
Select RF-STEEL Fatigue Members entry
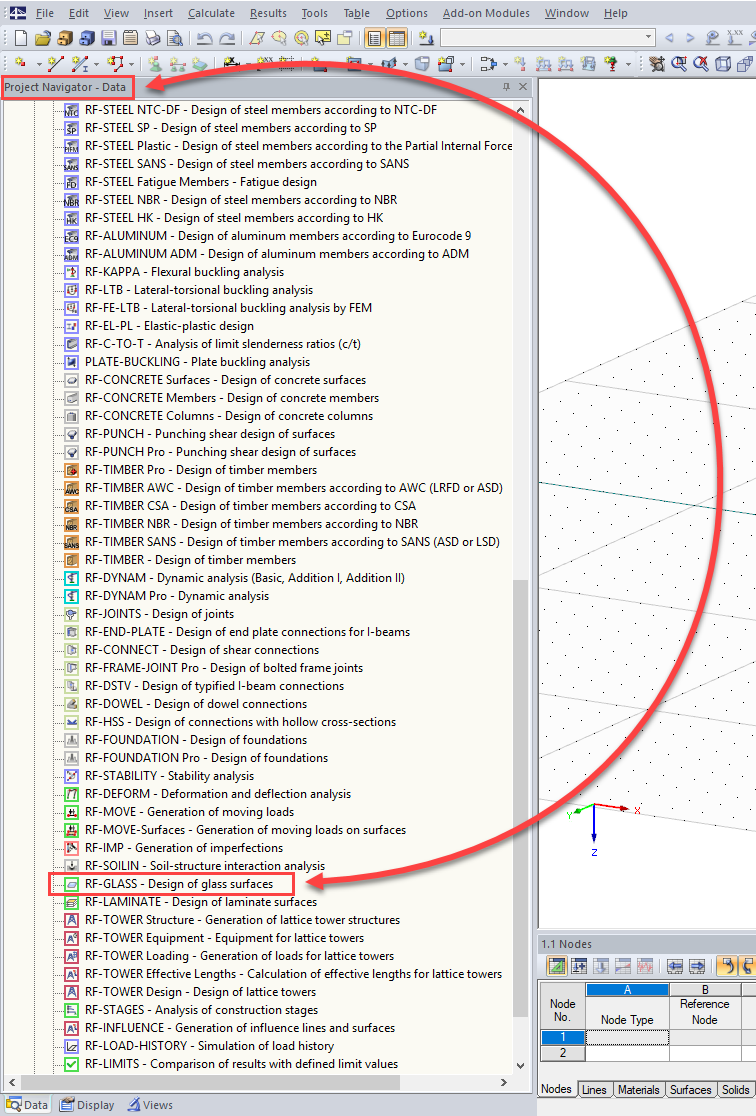click(201, 182)
